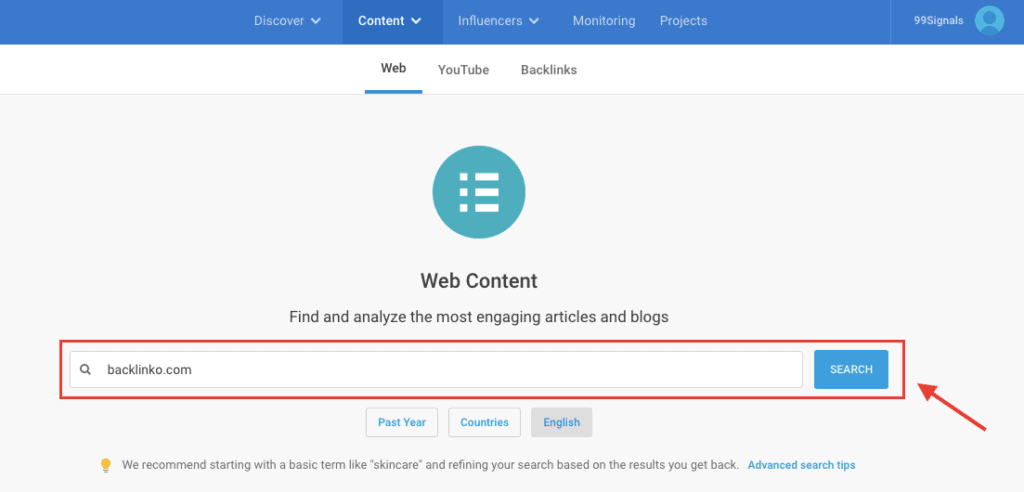This screenshot has height=492, width=1024.
Task: Toggle the English language filter
Action: [561, 422]
